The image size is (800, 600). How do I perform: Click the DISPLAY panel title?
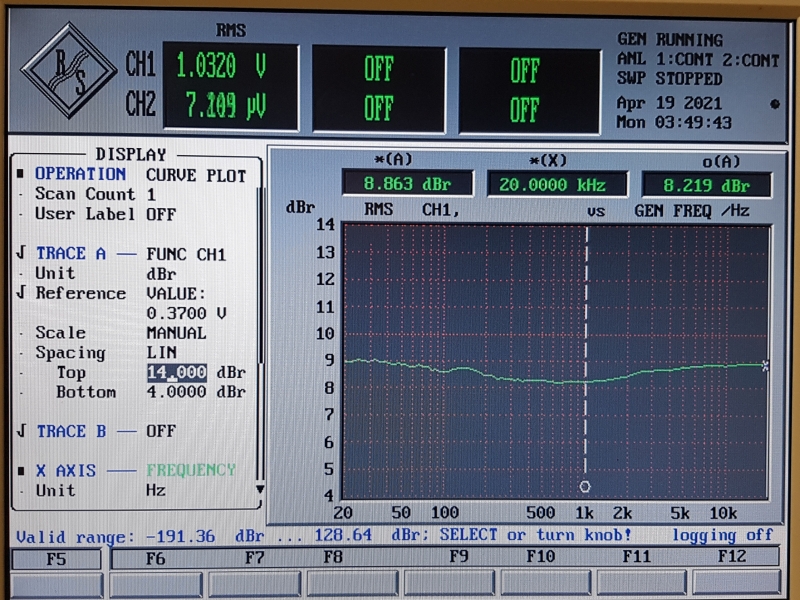point(131,155)
